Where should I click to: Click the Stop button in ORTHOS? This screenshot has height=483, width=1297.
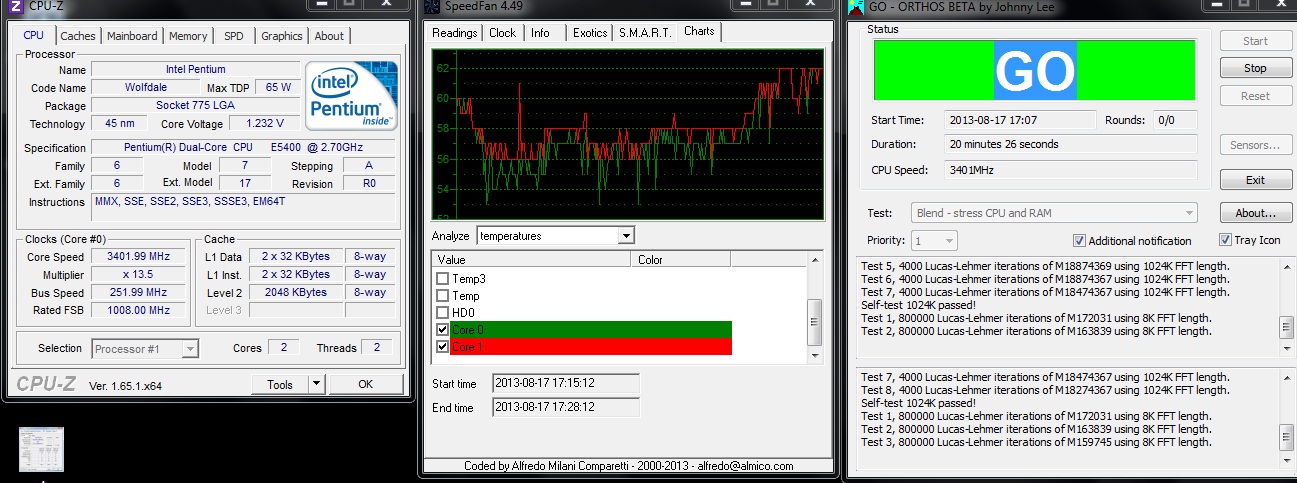pyautogui.click(x=1255, y=68)
